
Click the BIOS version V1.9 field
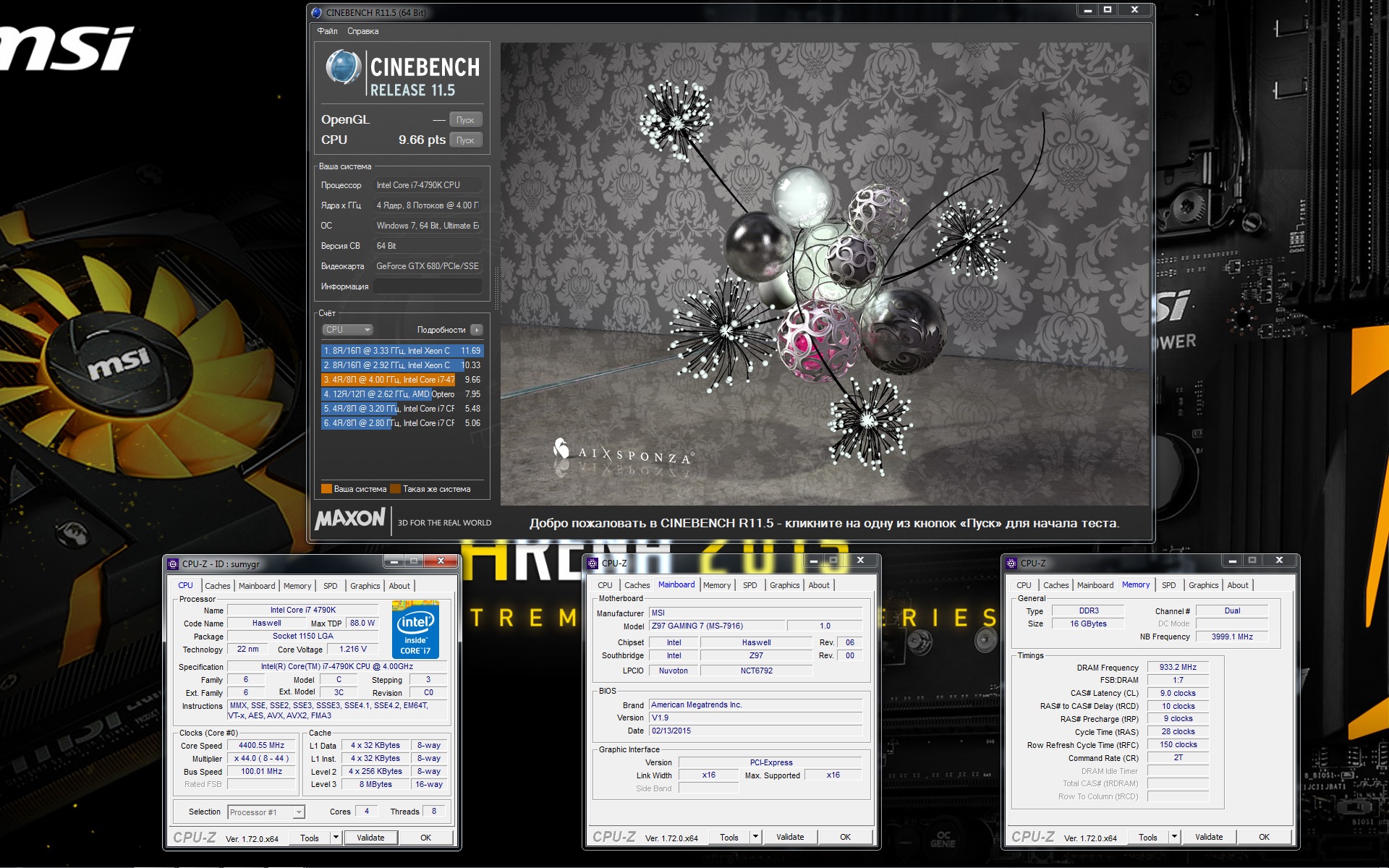(x=755, y=718)
